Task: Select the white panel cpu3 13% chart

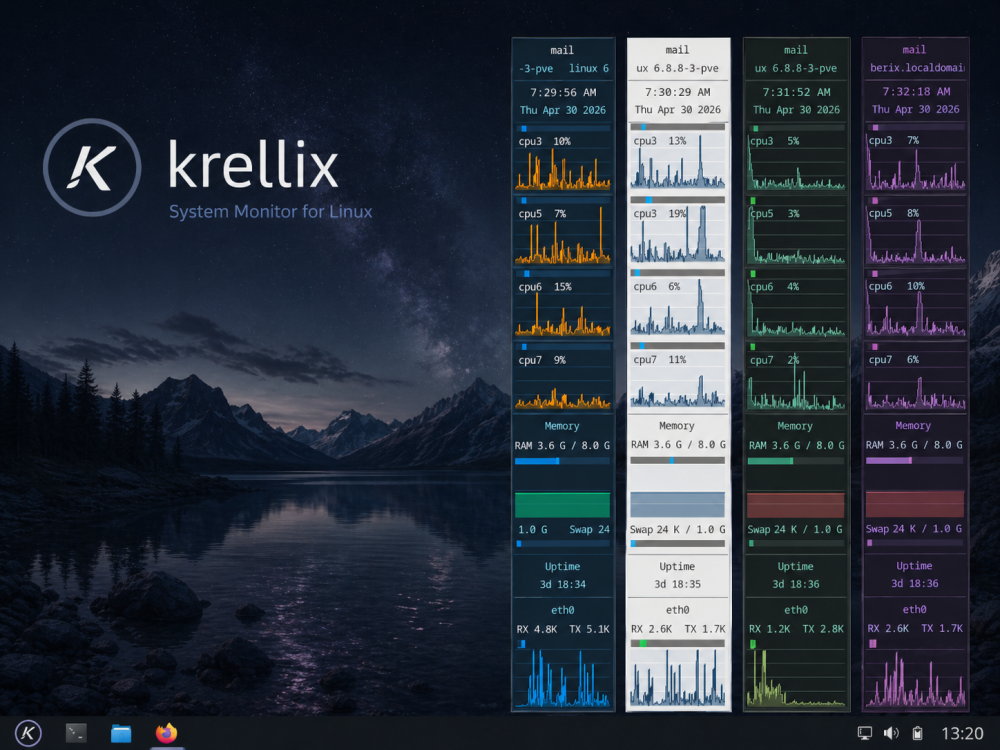Action: tap(678, 161)
